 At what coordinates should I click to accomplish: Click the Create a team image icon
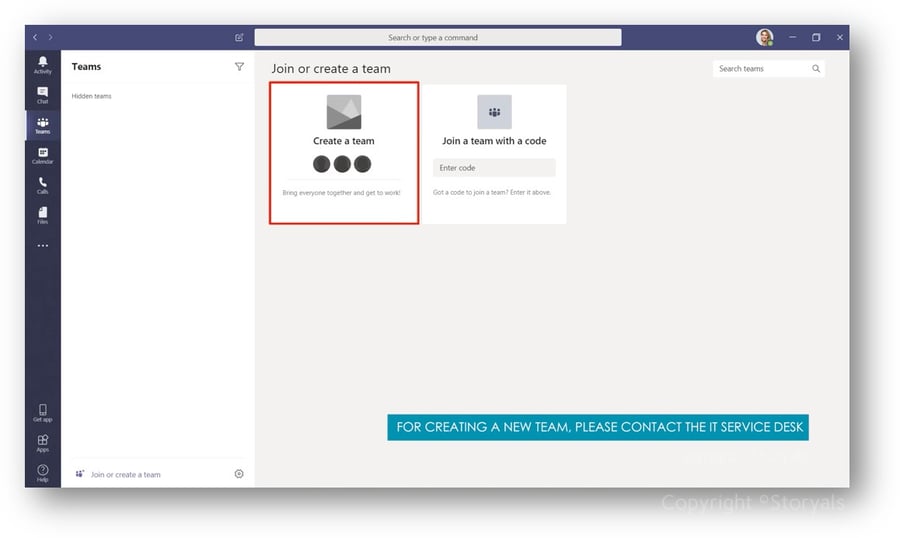pyautogui.click(x=344, y=112)
